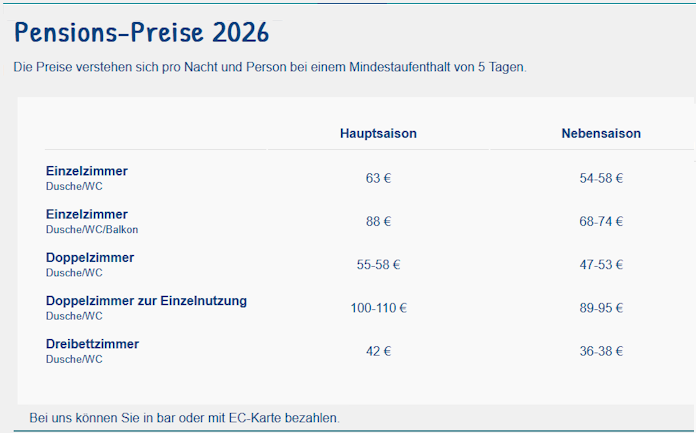Click the EC-Karte payment note text
The image size is (696, 433).
[185, 417]
